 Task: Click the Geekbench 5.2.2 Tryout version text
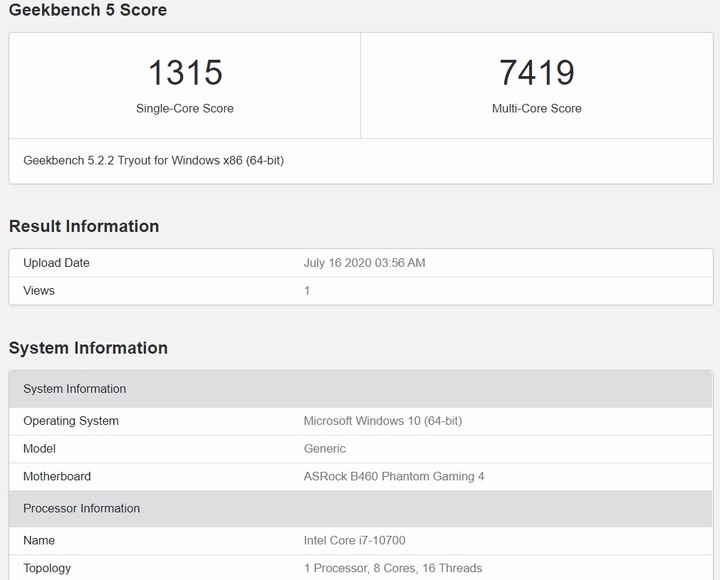point(153,161)
